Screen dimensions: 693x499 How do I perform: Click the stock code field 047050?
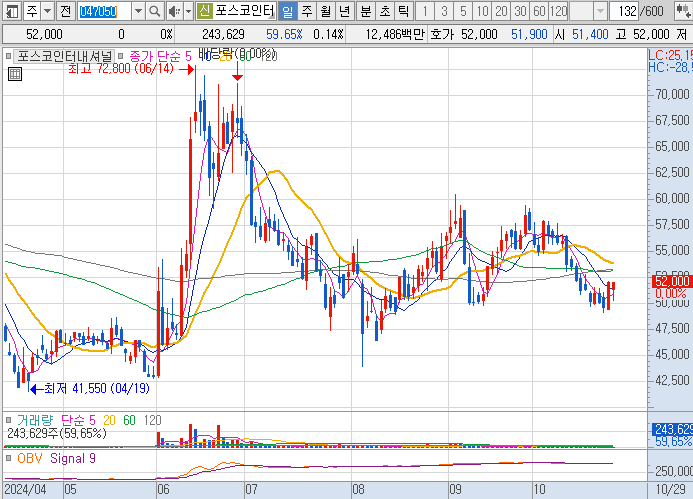coord(104,11)
